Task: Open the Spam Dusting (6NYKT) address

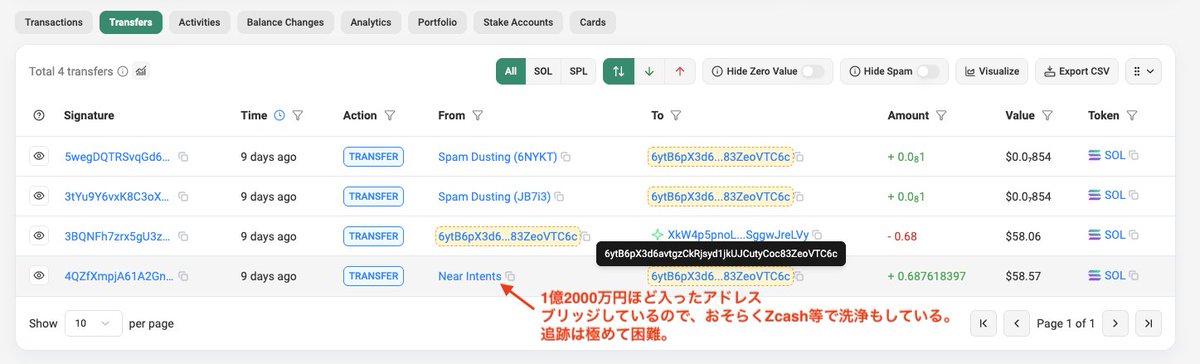Action: (497, 157)
